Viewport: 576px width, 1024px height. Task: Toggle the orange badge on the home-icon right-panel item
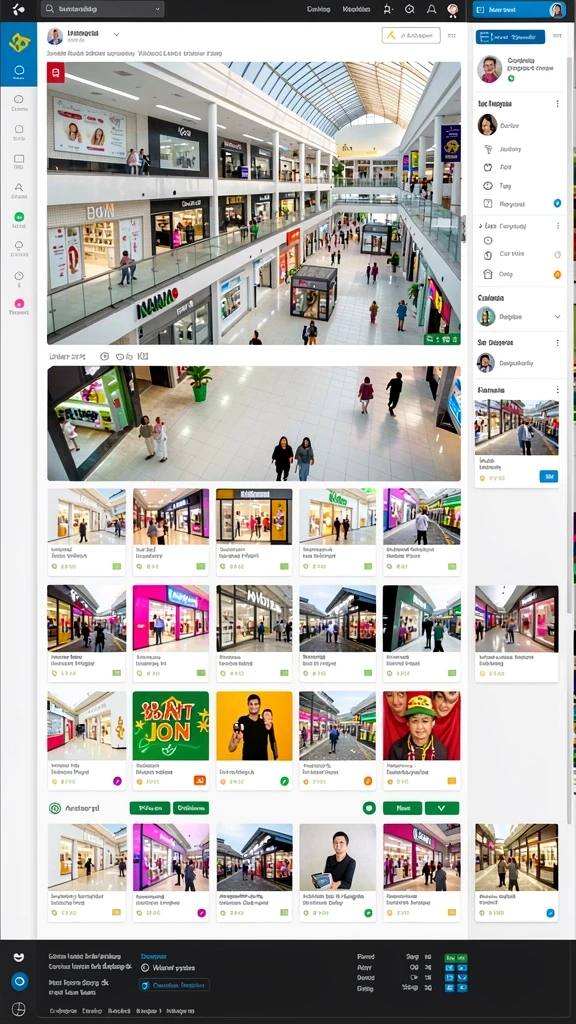[557, 274]
